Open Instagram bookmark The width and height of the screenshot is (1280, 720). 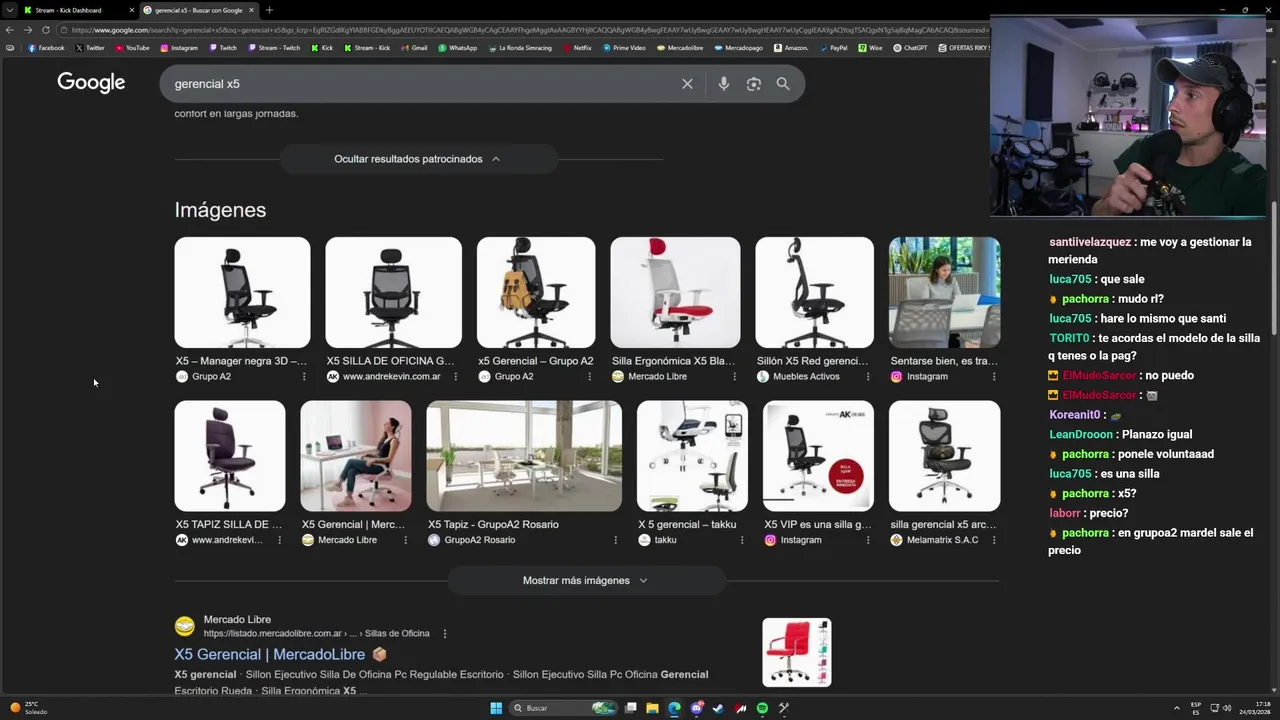[179, 48]
